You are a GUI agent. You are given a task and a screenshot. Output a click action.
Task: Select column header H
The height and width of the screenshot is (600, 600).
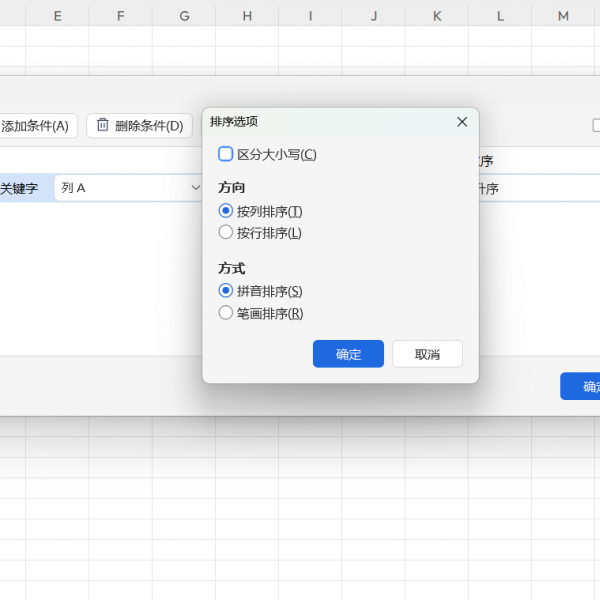coord(247,15)
